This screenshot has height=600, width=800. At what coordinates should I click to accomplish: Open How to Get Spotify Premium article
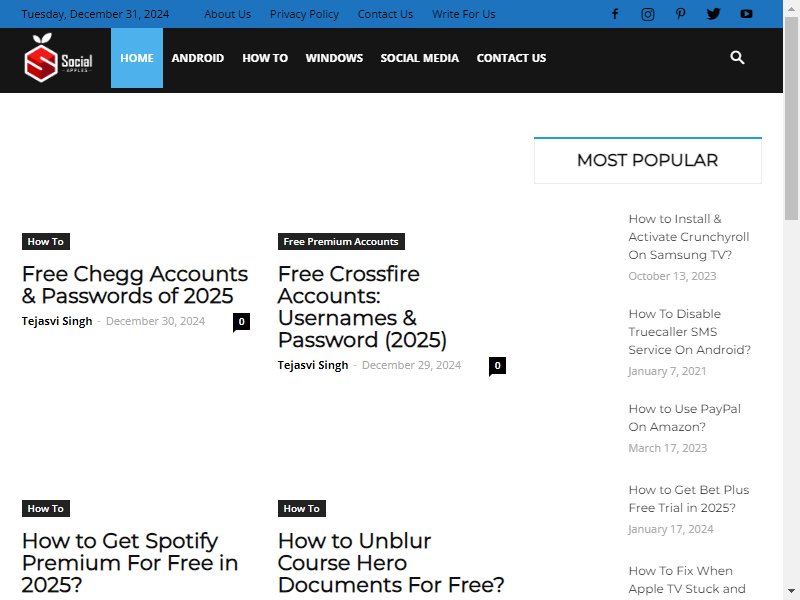pos(130,563)
